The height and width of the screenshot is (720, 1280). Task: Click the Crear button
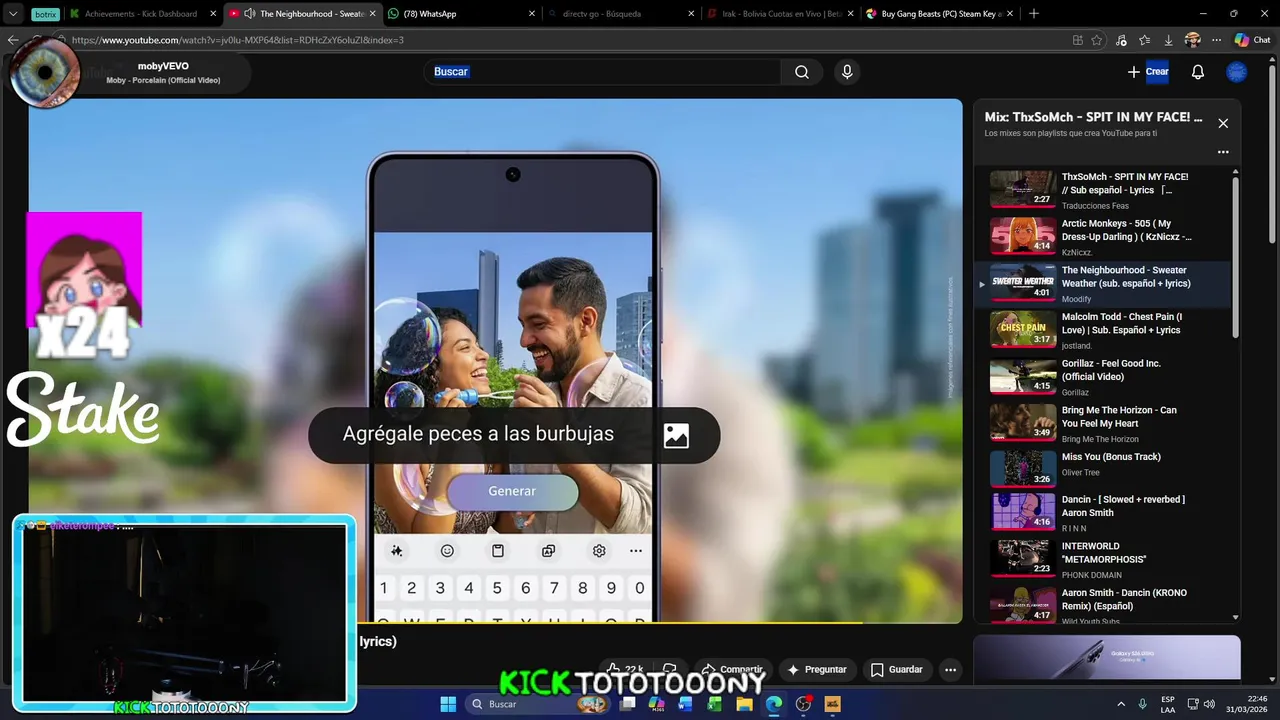1148,72
